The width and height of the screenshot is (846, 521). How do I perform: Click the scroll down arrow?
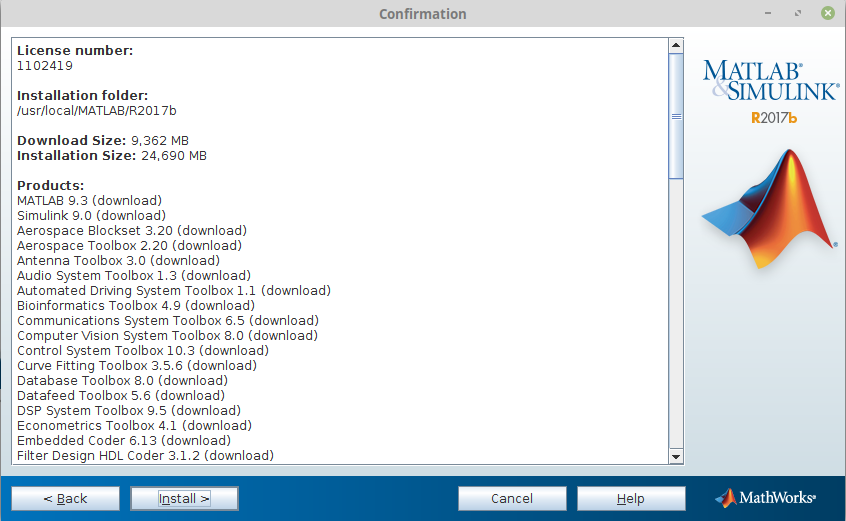(676, 456)
